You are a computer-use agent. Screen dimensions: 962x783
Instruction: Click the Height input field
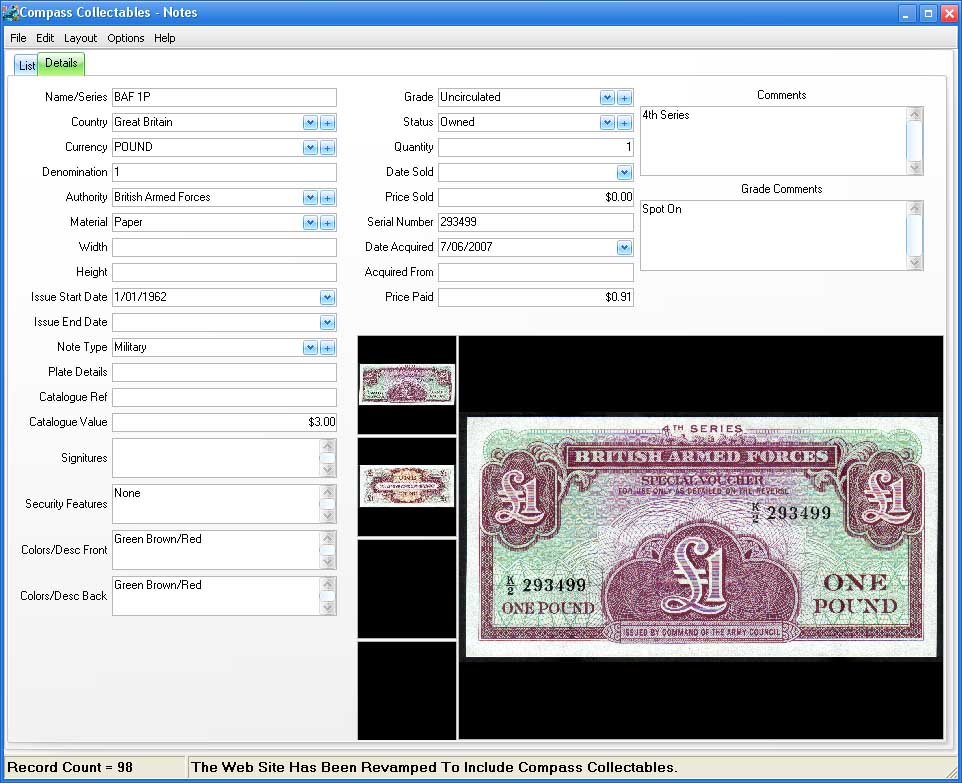click(224, 272)
